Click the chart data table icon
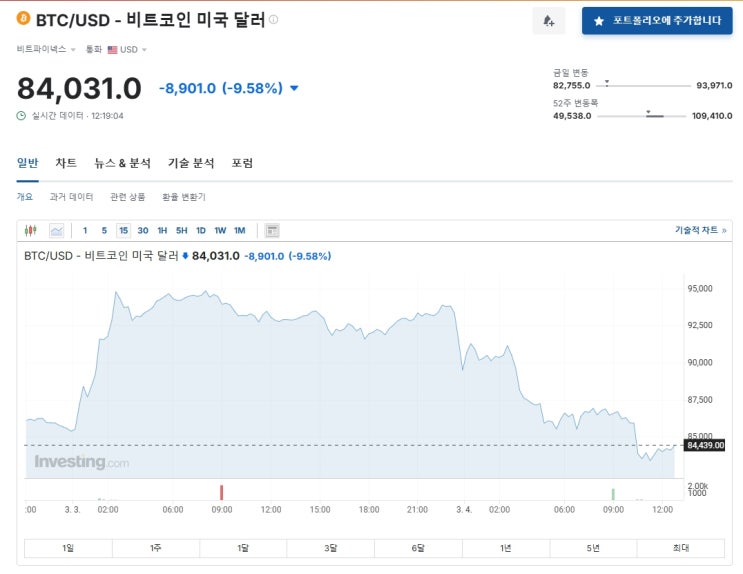Image resolution: width=743 pixels, height=574 pixels. (x=272, y=230)
